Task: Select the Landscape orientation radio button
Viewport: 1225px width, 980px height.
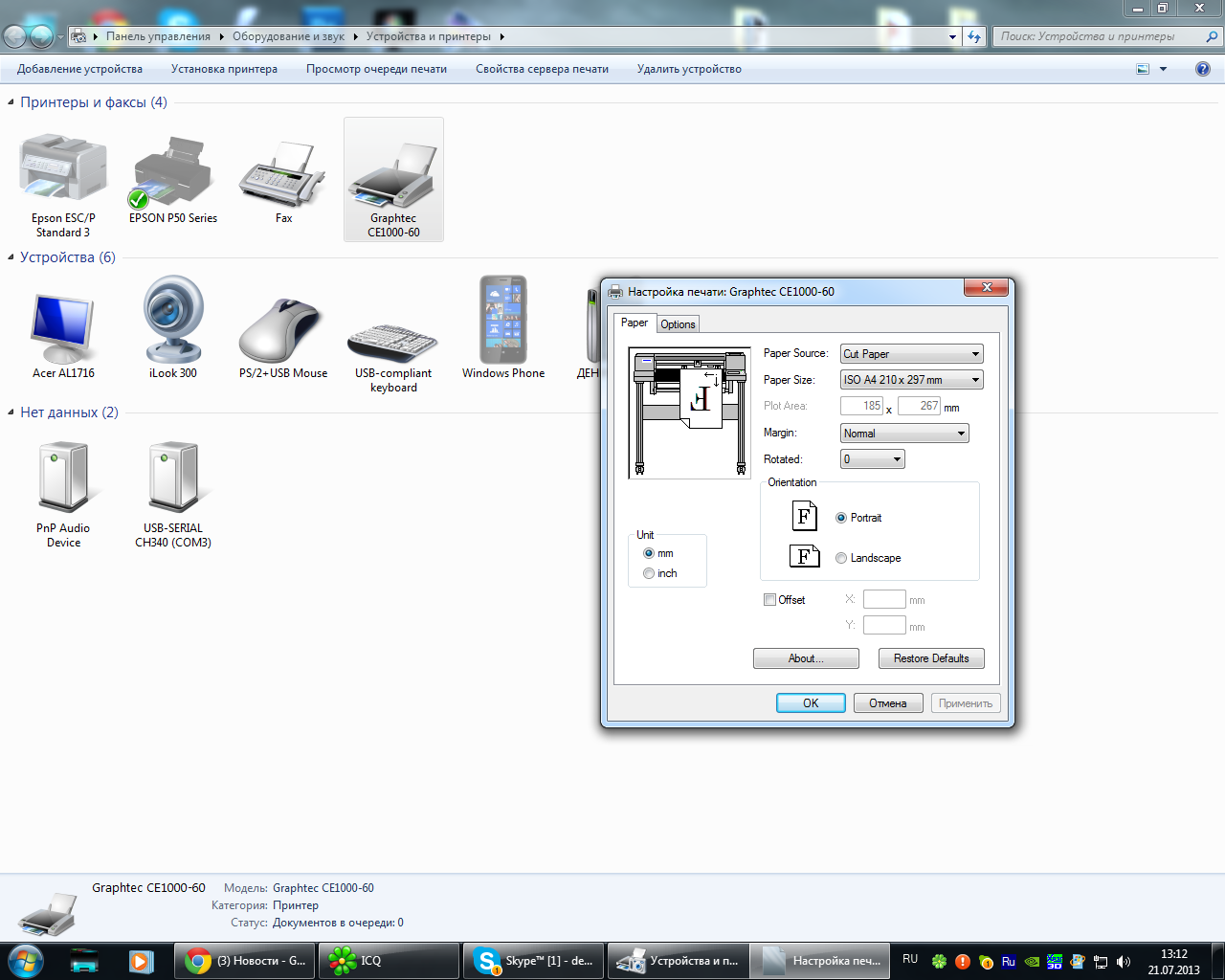Action: pos(841,558)
